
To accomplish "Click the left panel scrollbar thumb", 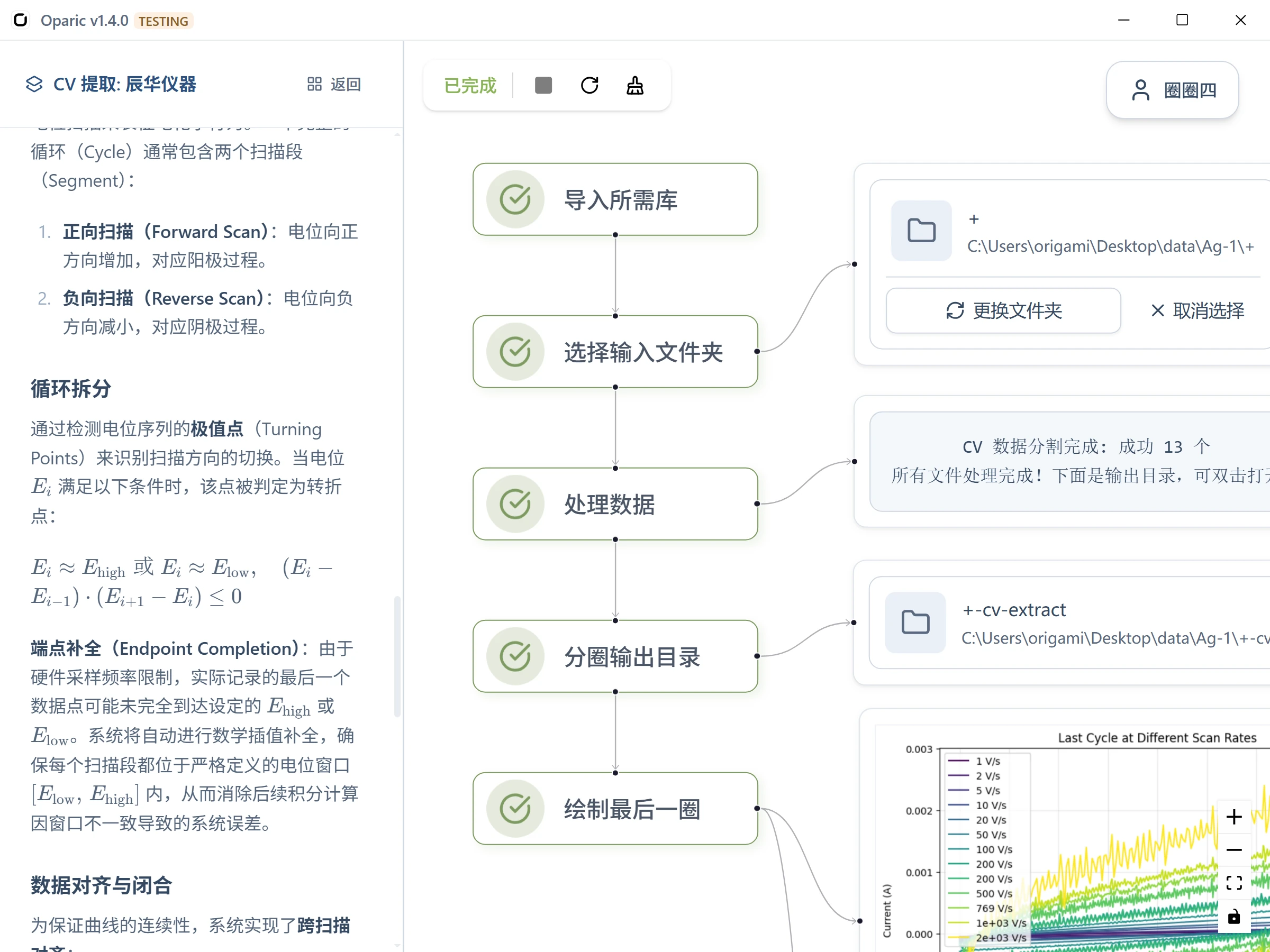I will pyautogui.click(x=397, y=657).
